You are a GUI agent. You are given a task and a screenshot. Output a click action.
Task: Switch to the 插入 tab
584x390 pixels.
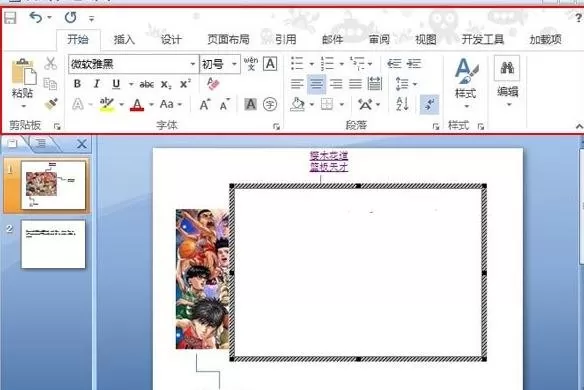(x=124, y=39)
